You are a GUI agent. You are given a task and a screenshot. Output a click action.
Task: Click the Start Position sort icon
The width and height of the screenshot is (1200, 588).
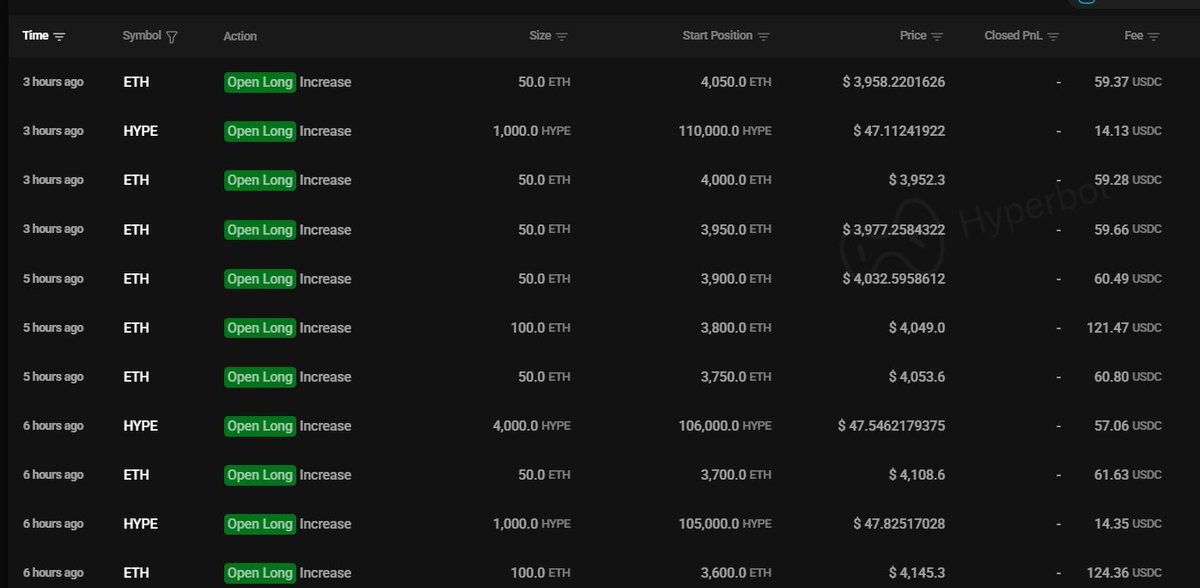pyautogui.click(x=764, y=37)
